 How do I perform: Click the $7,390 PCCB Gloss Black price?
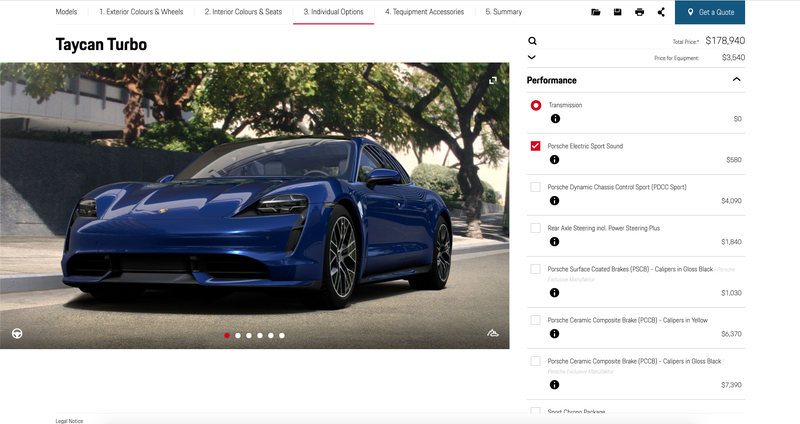pos(731,385)
